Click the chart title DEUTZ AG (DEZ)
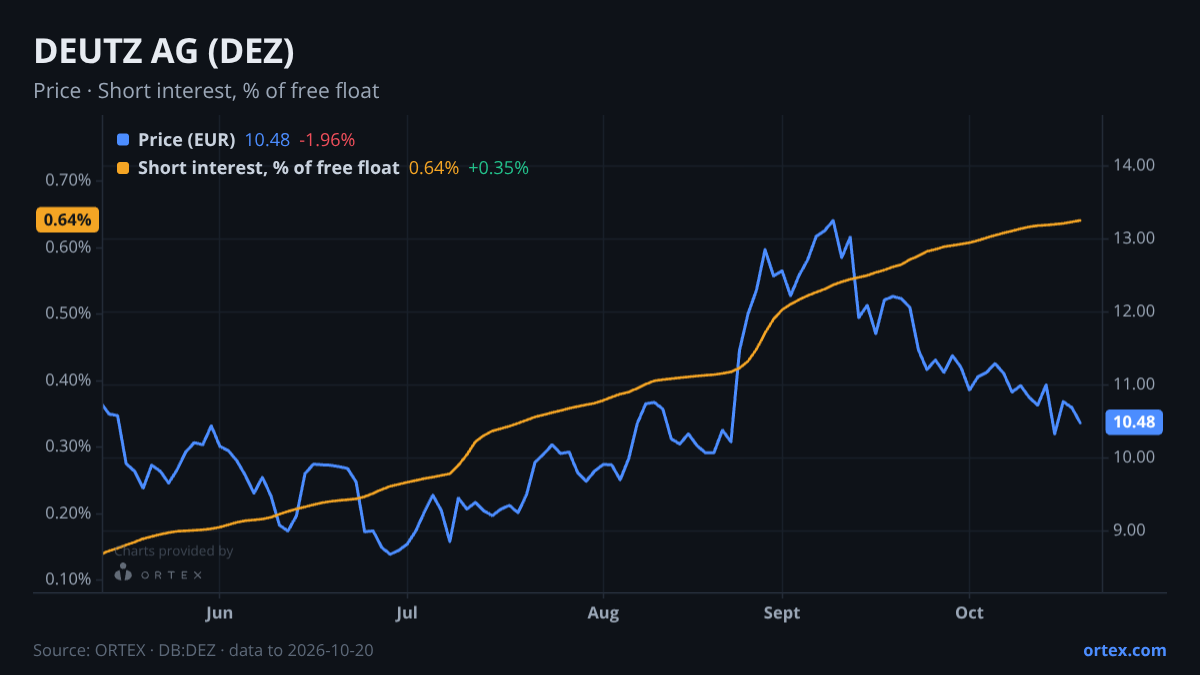The width and height of the screenshot is (1200, 675). pos(164,52)
